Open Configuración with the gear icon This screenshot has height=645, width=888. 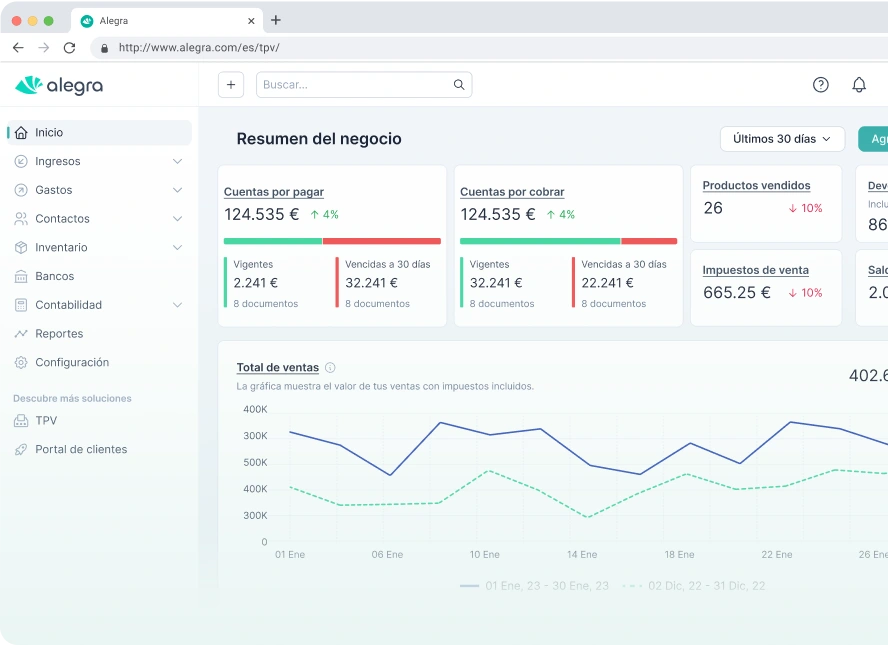click(x=22, y=362)
